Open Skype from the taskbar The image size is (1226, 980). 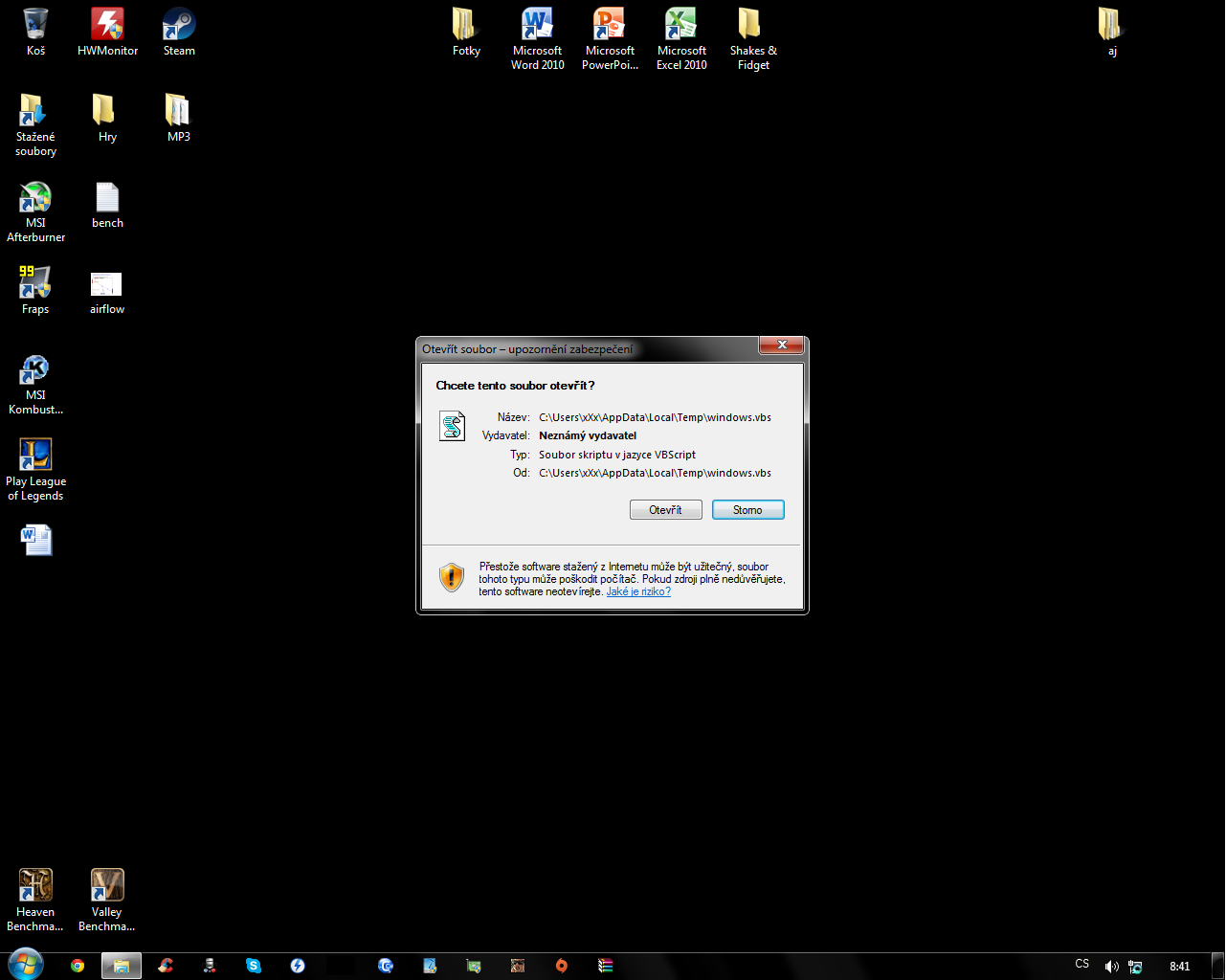(x=254, y=966)
